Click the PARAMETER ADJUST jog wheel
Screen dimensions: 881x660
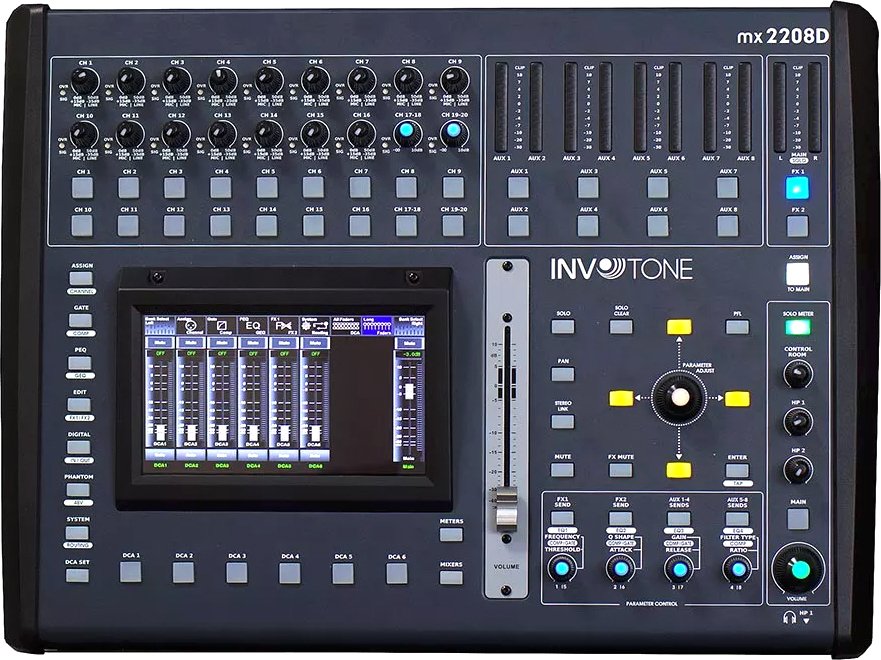[x=680, y=397]
